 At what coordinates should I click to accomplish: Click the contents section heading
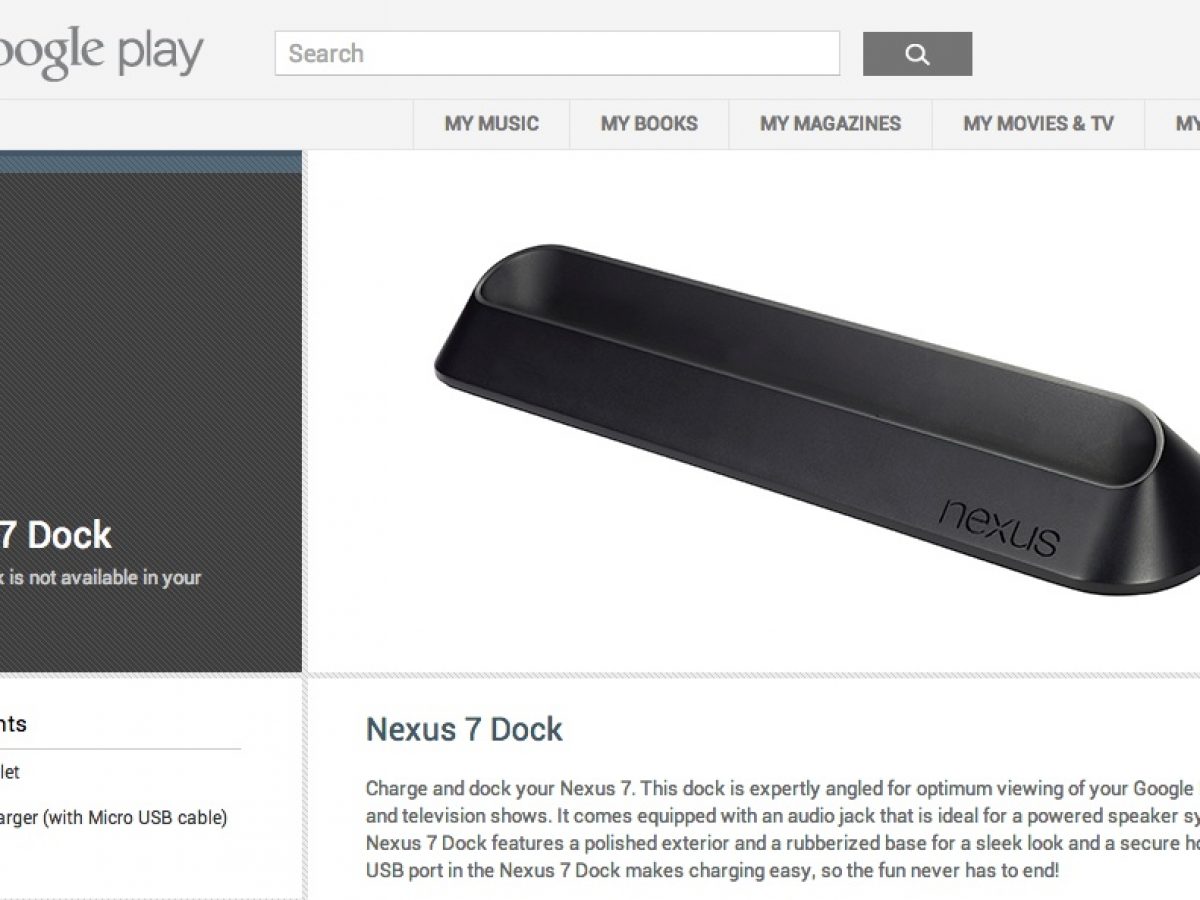tap(13, 724)
